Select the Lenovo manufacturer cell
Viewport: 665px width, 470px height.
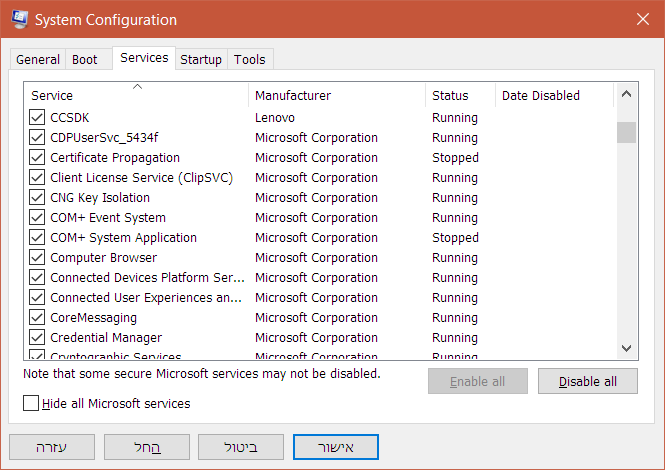275,118
